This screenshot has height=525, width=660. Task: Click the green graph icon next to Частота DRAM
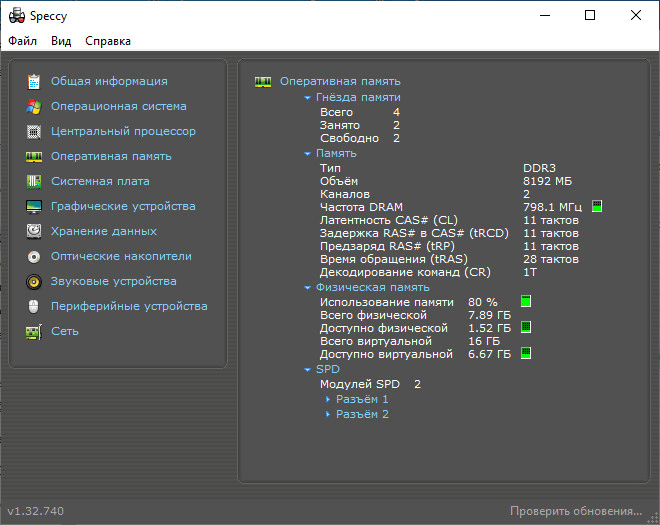click(597, 206)
